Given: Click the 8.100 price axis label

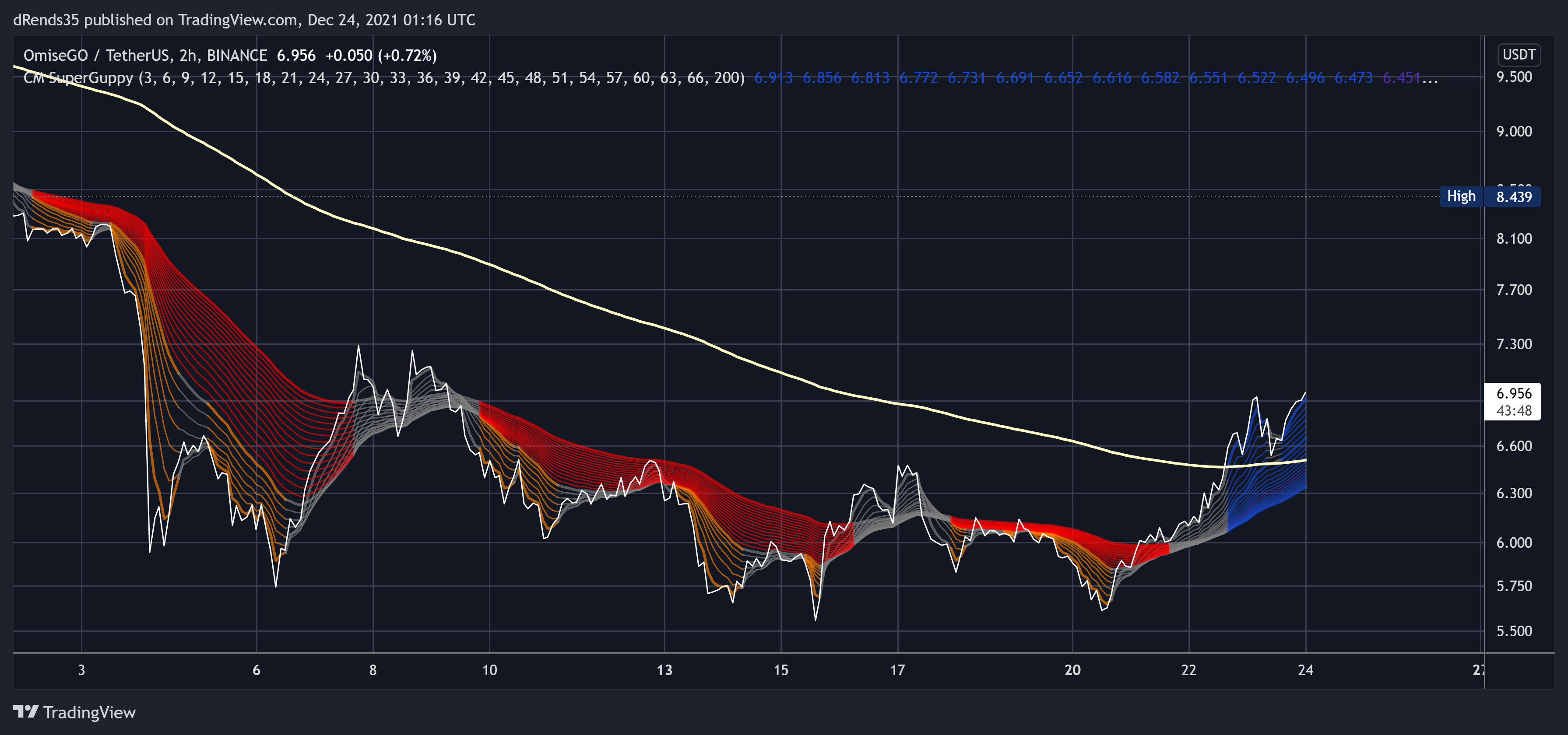Looking at the screenshot, I should click(x=1514, y=238).
